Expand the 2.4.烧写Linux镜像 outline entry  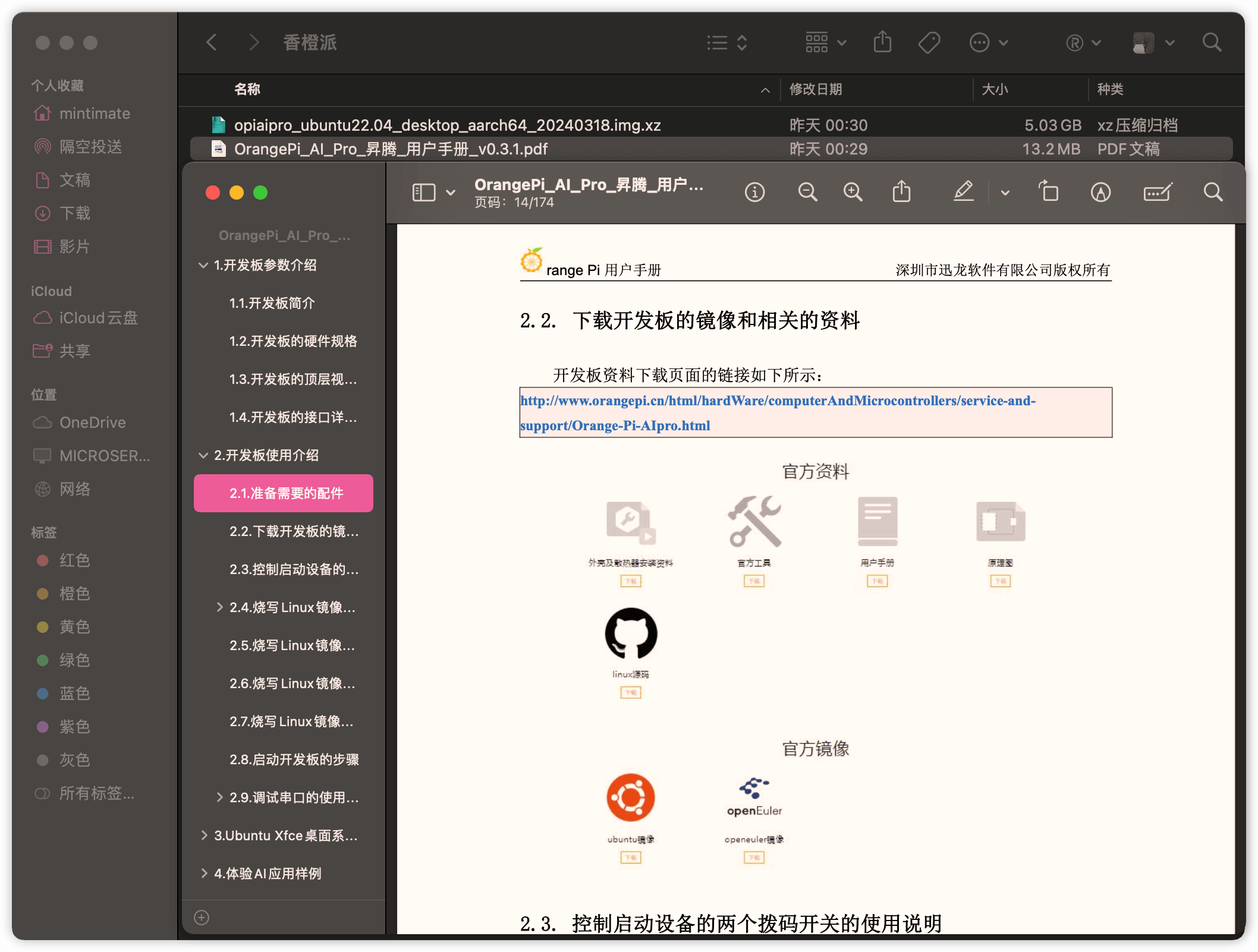(219, 607)
